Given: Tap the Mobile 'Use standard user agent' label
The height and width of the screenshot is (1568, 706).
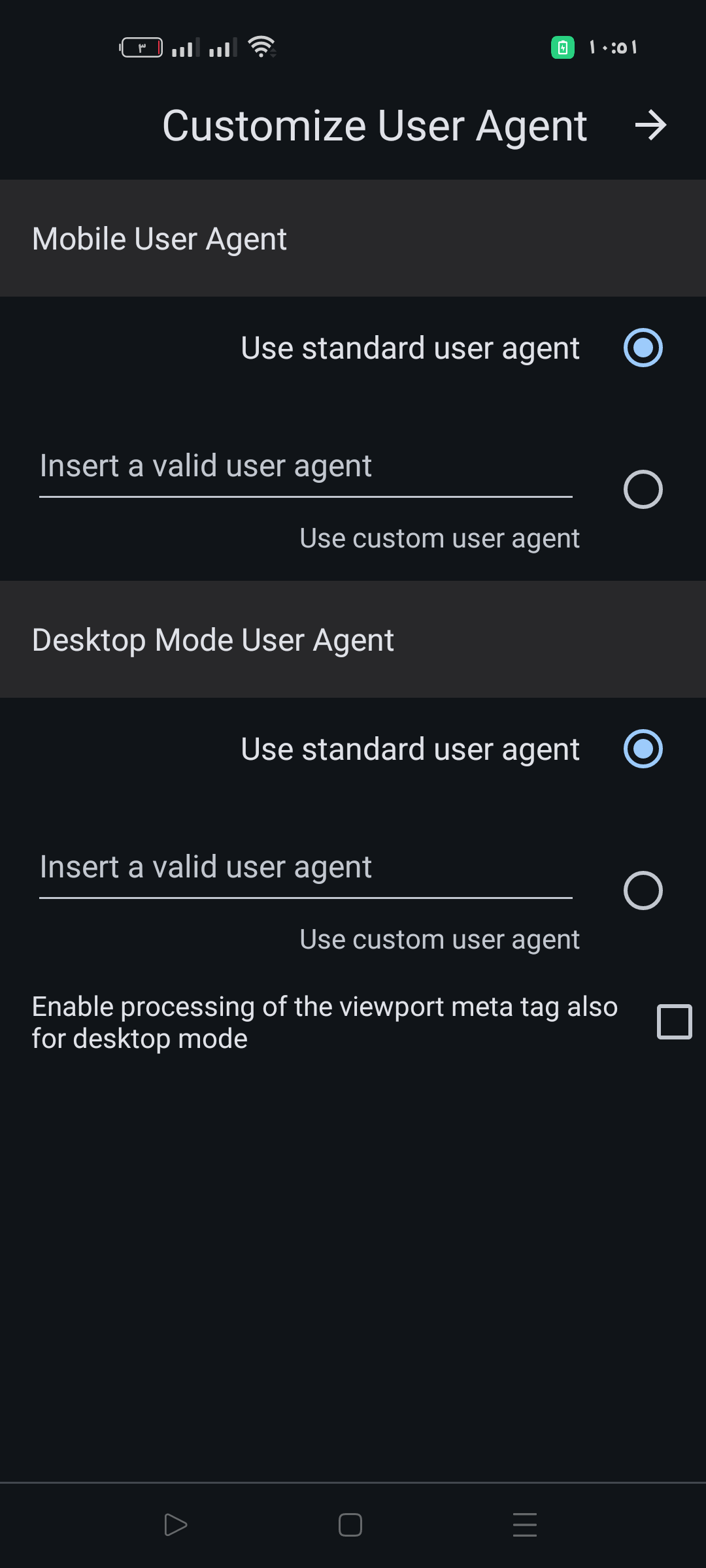Looking at the screenshot, I should click(x=410, y=348).
